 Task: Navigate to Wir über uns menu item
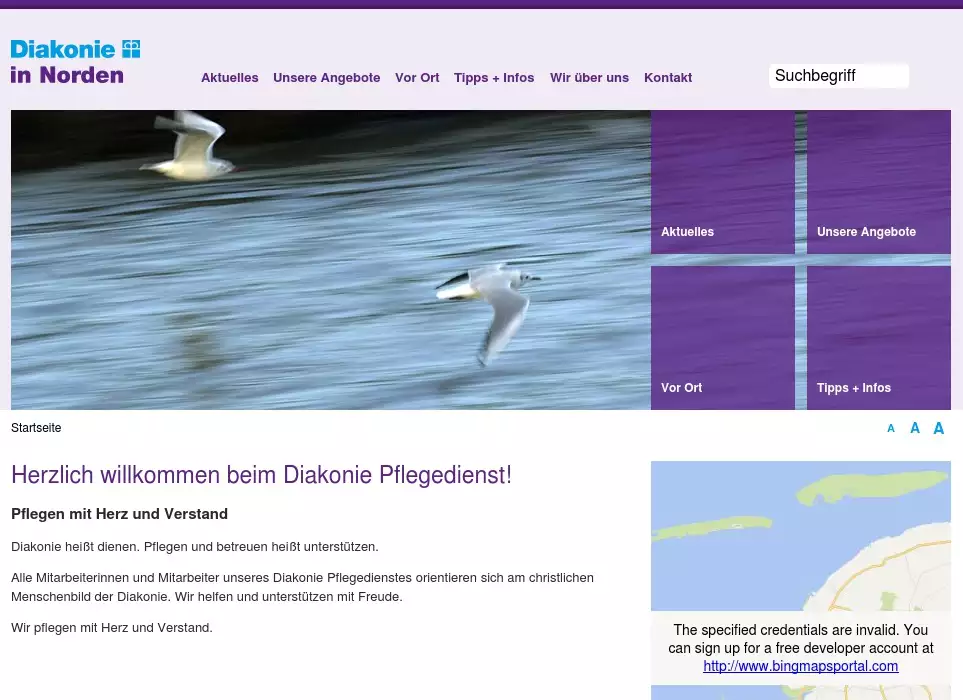[x=589, y=78]
